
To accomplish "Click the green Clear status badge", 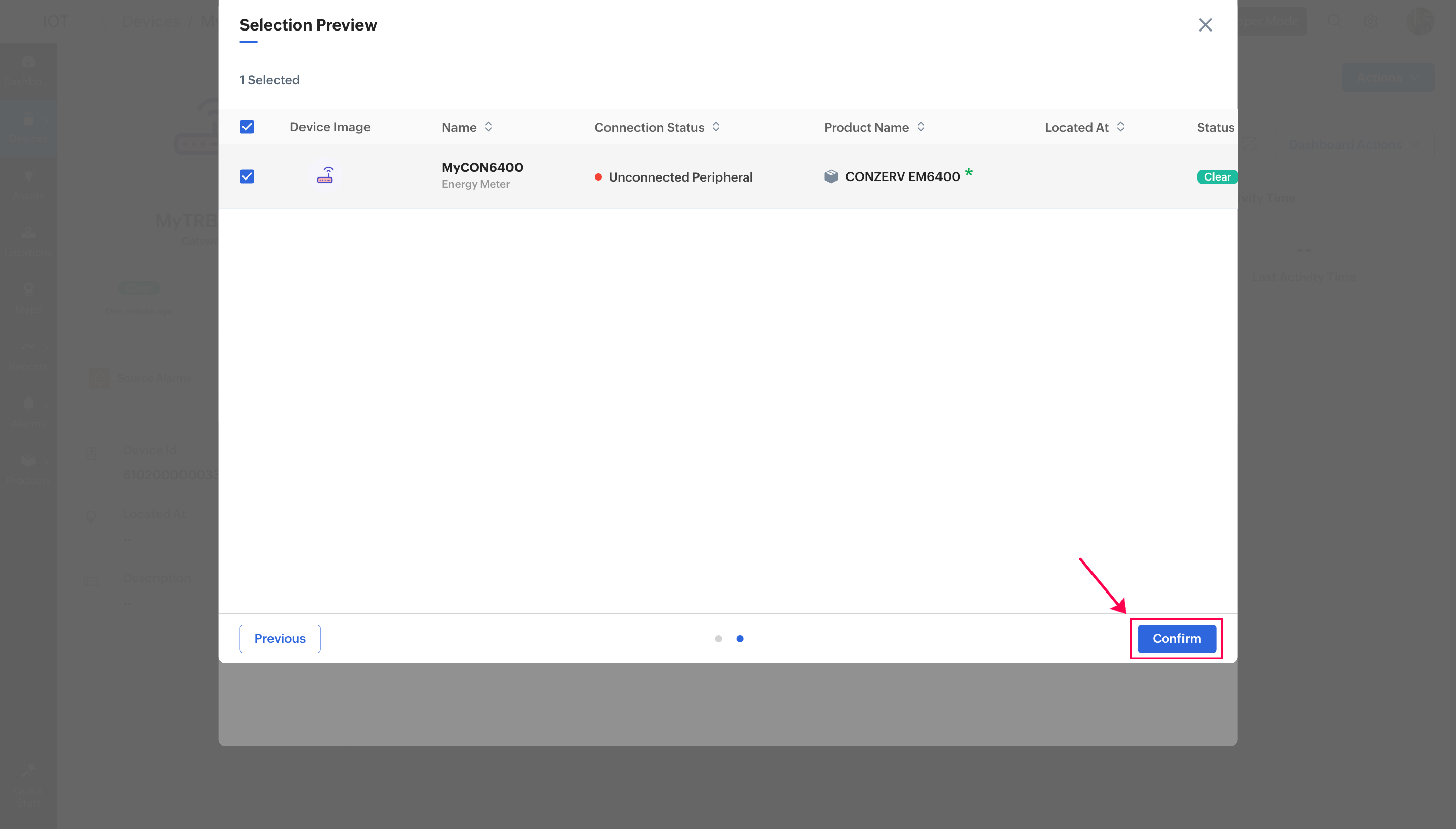I will [x=1217, y=176].
